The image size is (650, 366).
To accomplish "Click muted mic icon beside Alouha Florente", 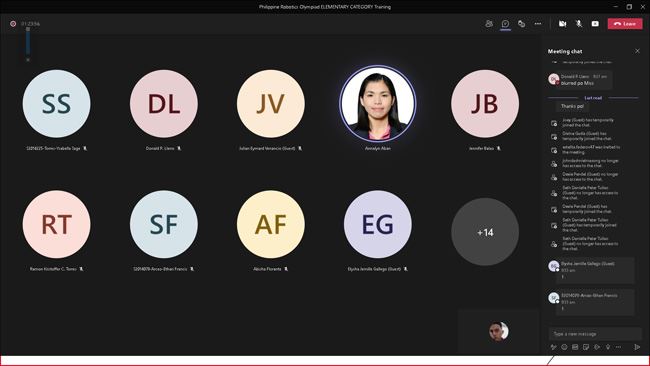I will 286,269.
